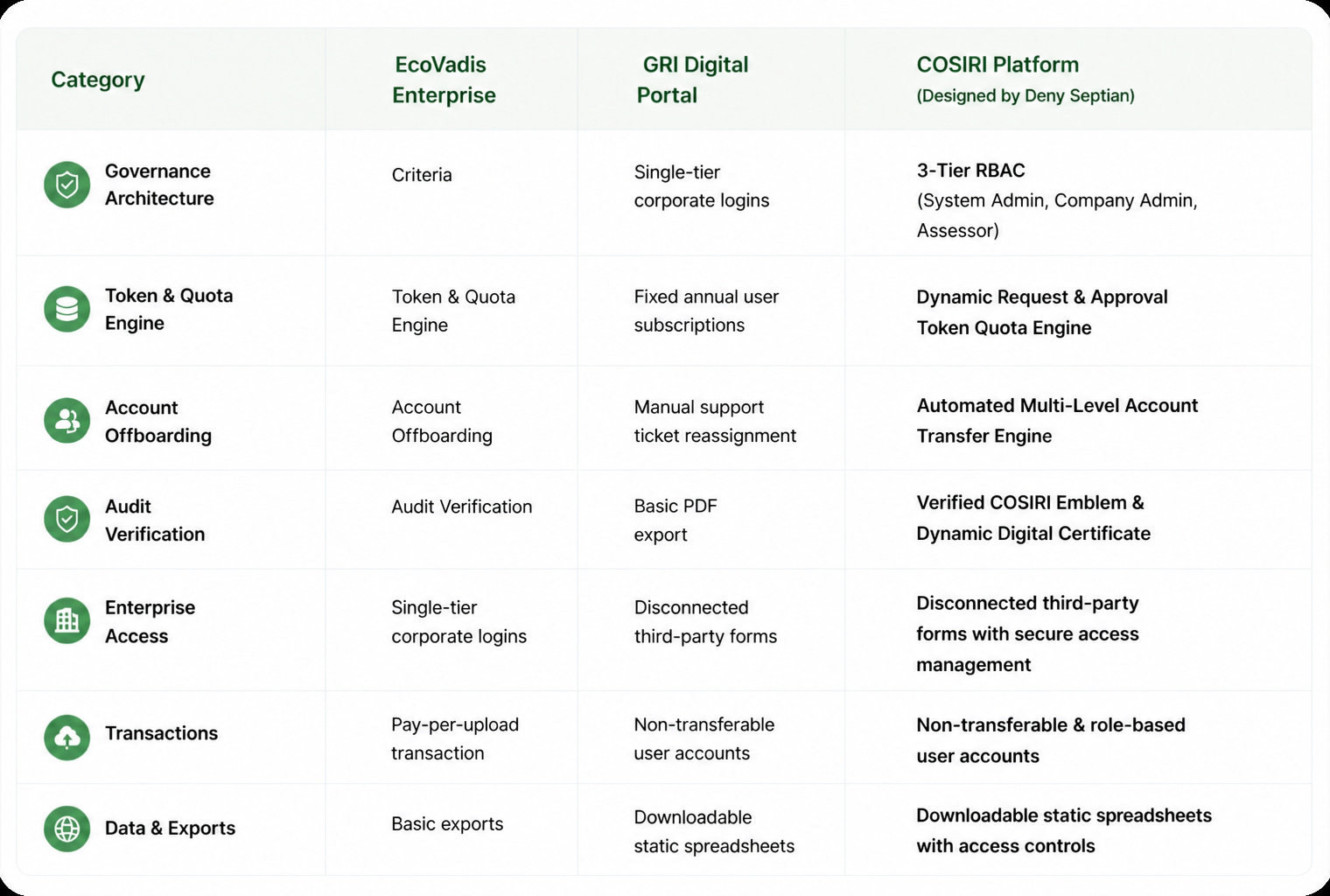Click Dynamic Request & Approval Token Quota Engine

[x=1042, y=311]
